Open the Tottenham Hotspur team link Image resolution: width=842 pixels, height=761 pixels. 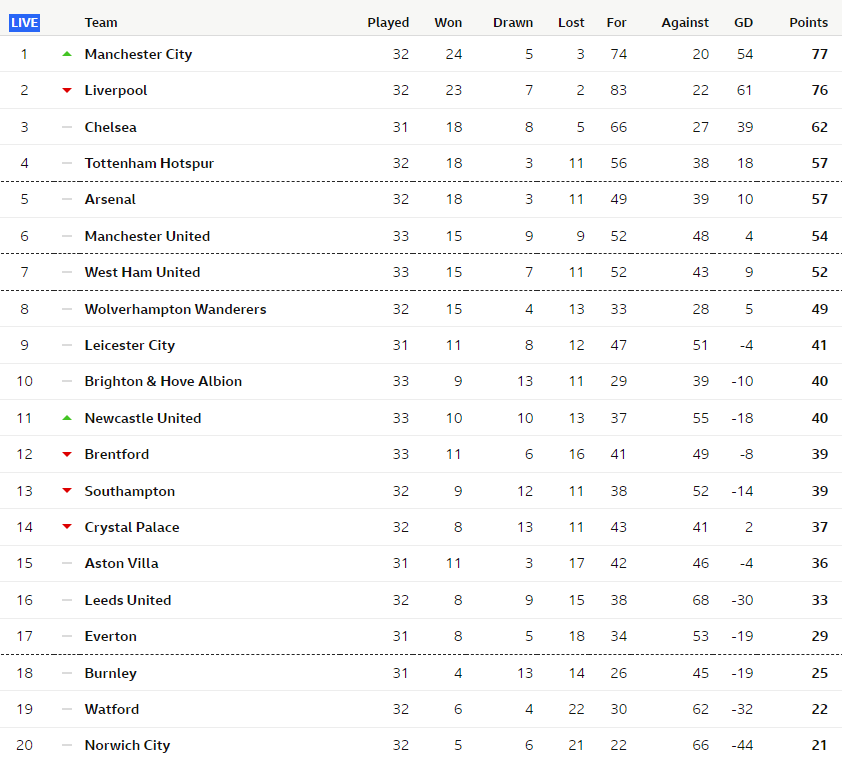pyautogui.click(x=149, y=163)
